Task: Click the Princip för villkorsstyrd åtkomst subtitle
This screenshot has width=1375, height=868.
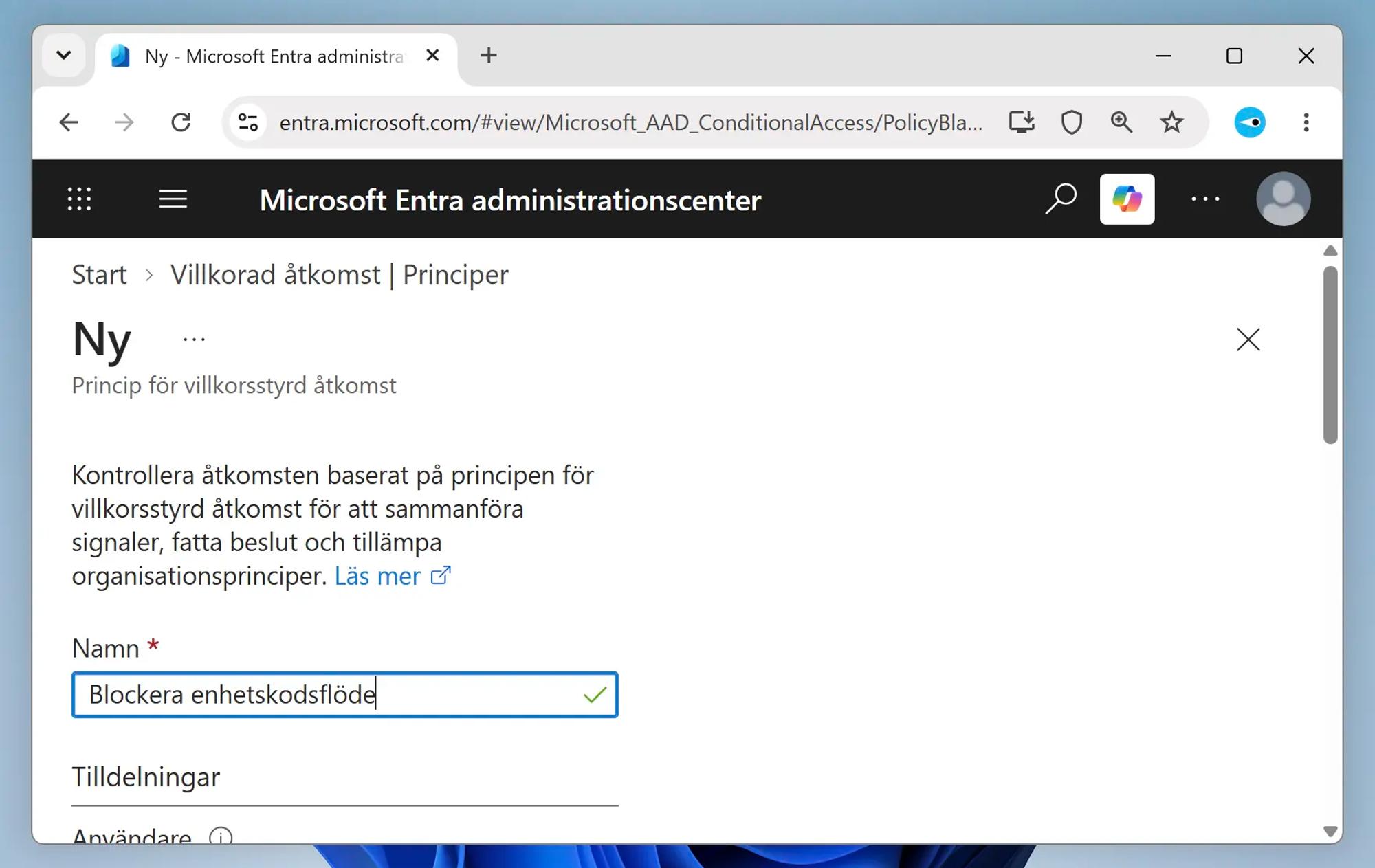Action: [x=234, y=386]
